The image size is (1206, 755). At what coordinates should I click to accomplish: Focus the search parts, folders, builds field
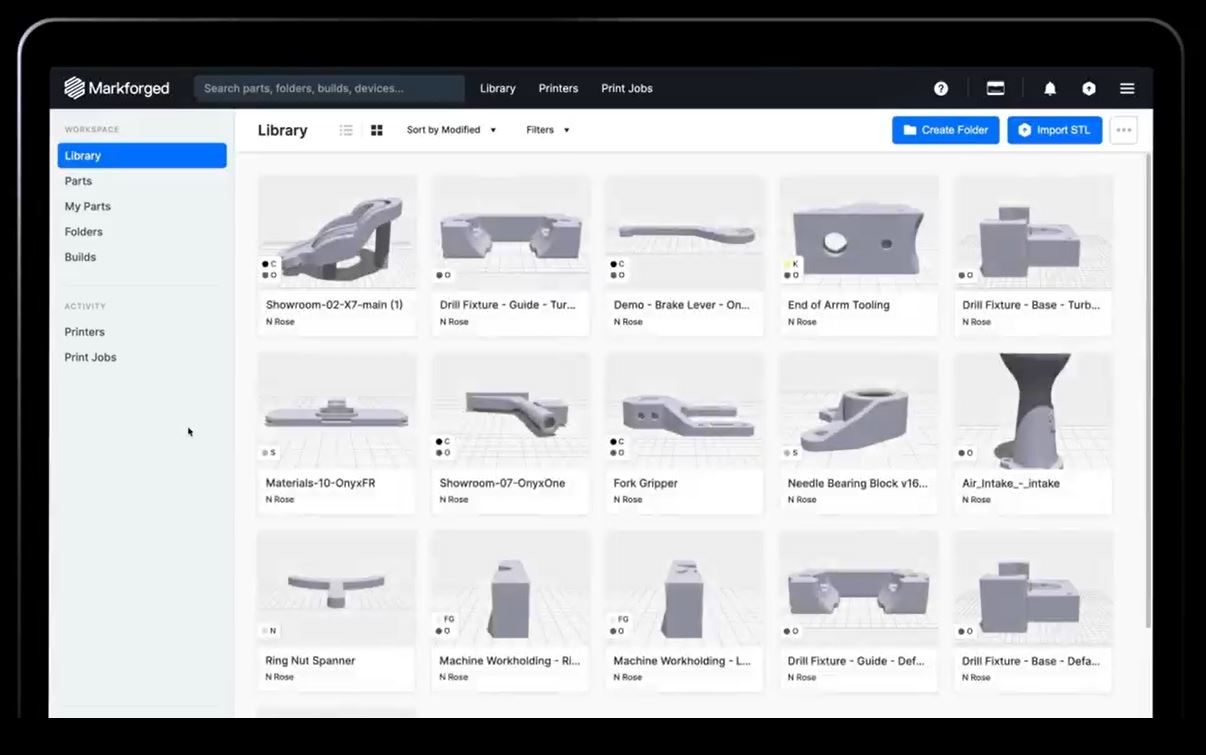[329, 88]
